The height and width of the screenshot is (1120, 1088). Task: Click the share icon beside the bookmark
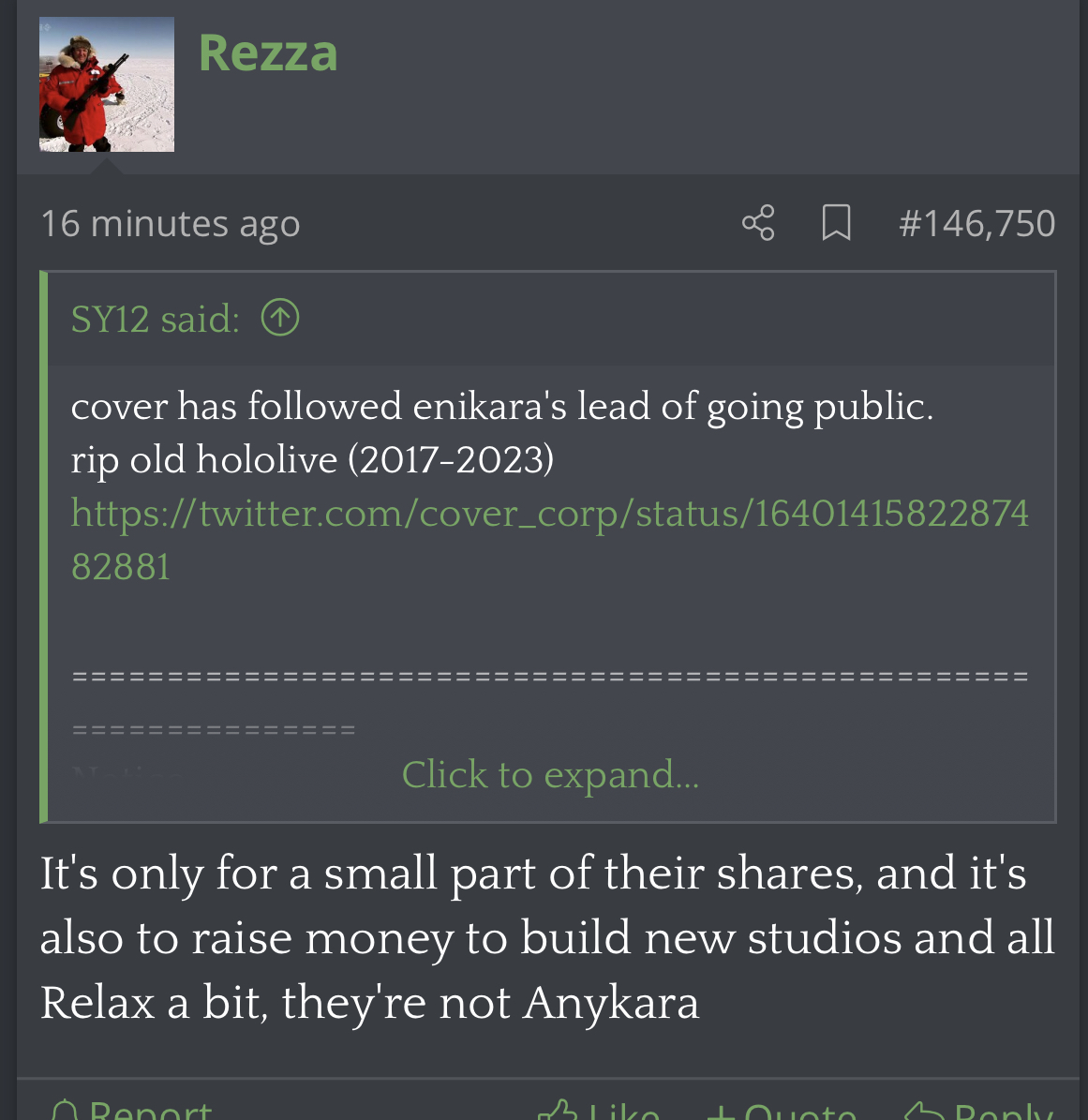758,223
